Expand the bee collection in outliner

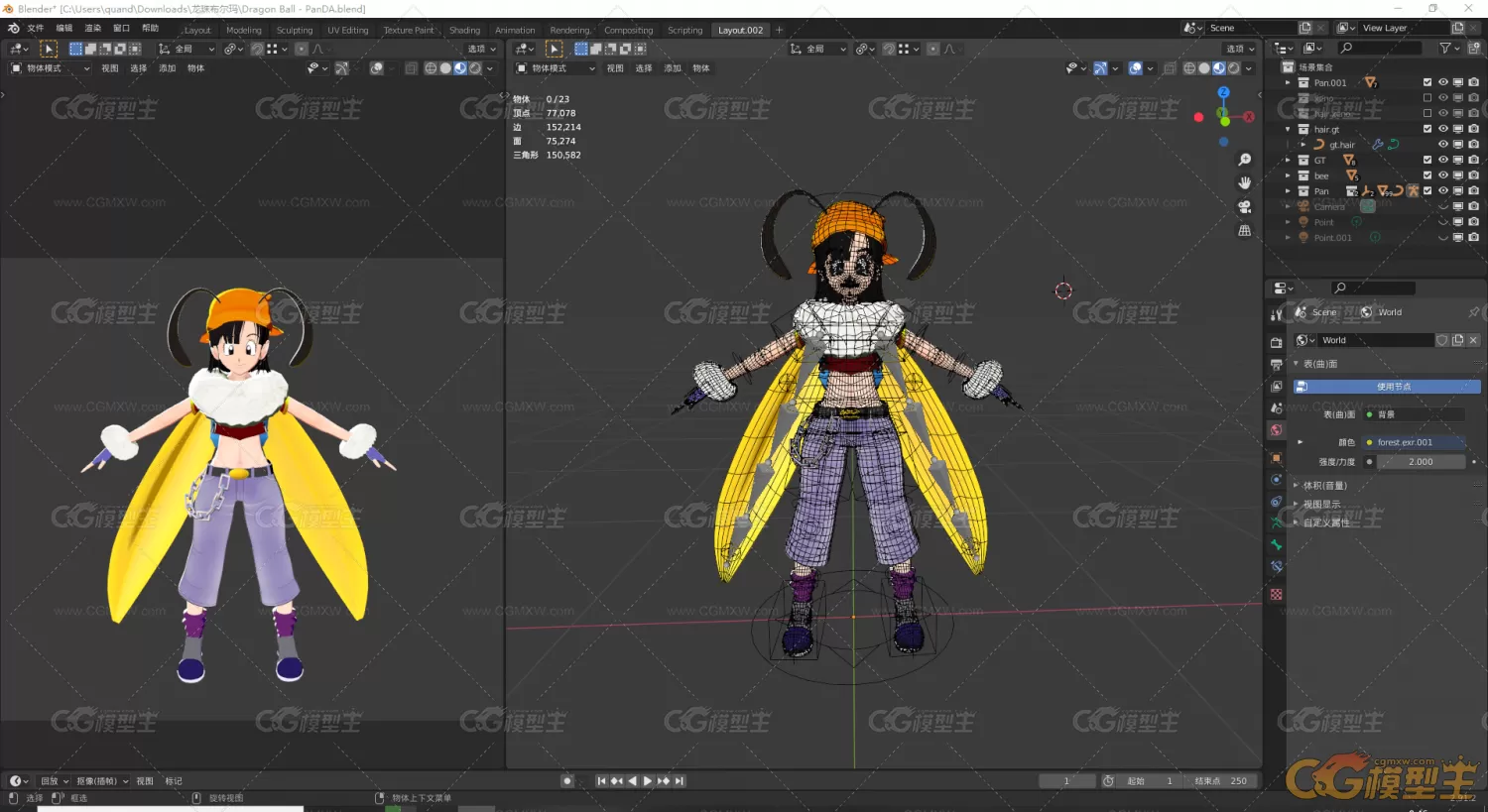tap(1289, 175)
